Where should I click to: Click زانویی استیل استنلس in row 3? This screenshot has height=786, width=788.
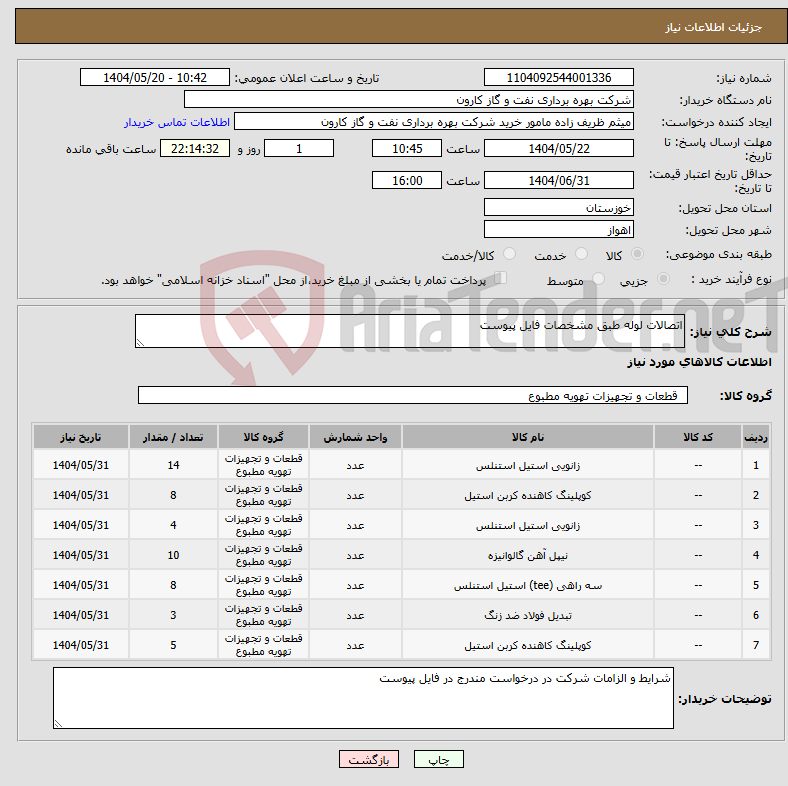click(528, 526)
